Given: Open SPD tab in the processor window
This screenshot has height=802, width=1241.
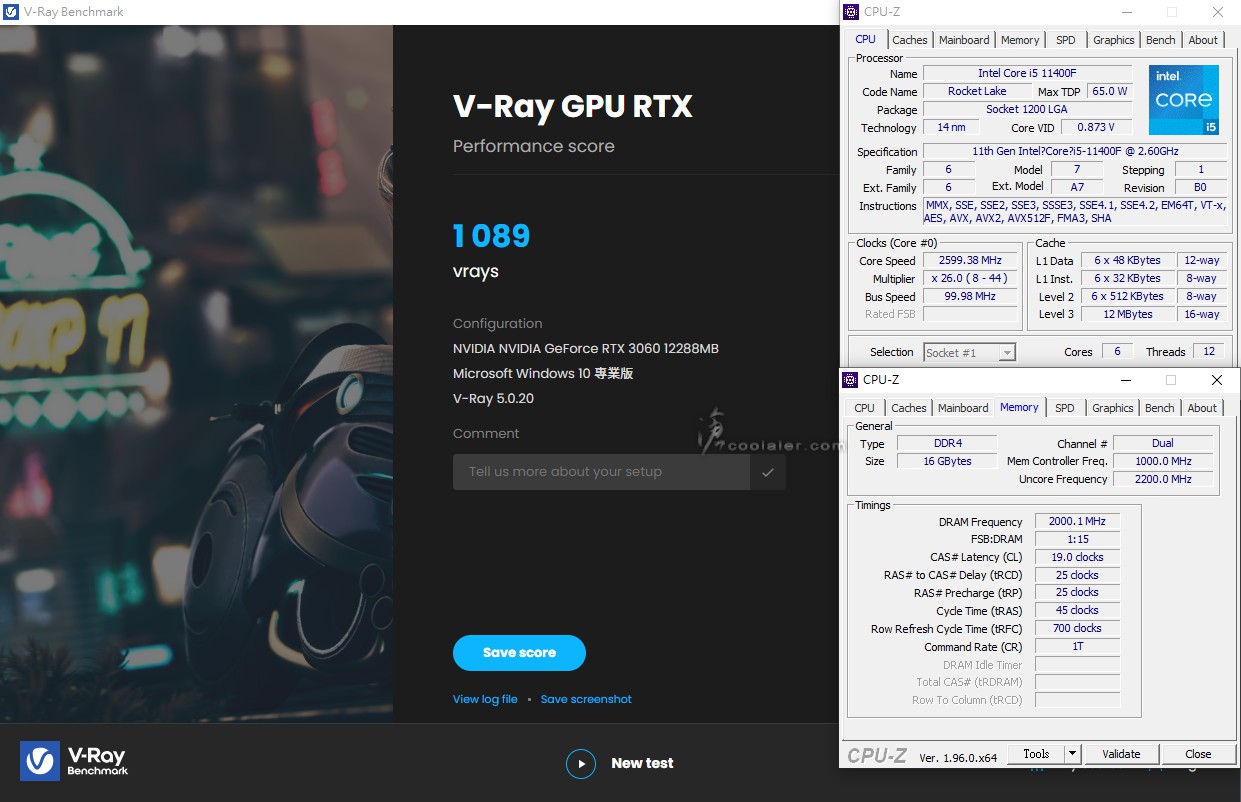Looking at the screenshot, I should (1066, 40).
